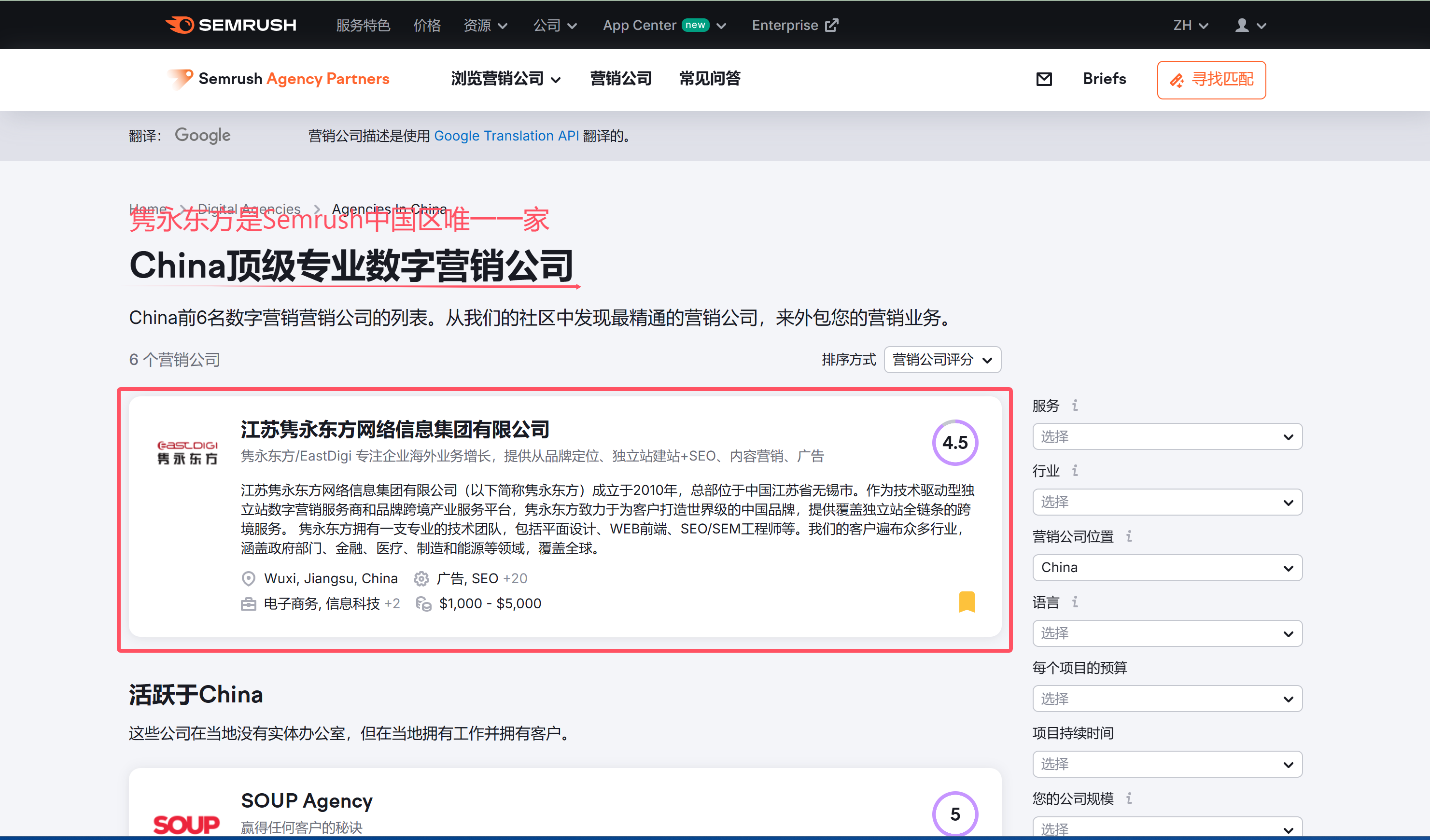Click the +2 more industries text
This screenshot has width=1430, height=840.
tap(392, 603)
